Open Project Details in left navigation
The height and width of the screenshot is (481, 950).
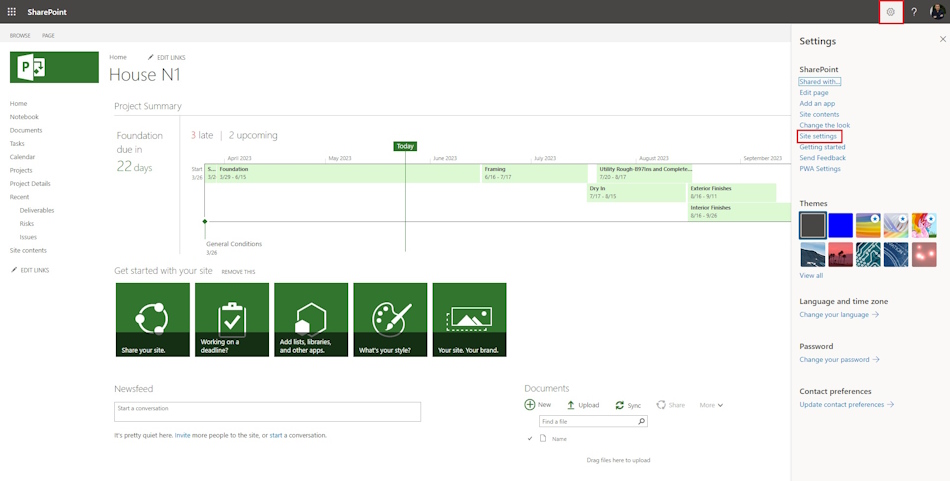(x=30, y=184)
